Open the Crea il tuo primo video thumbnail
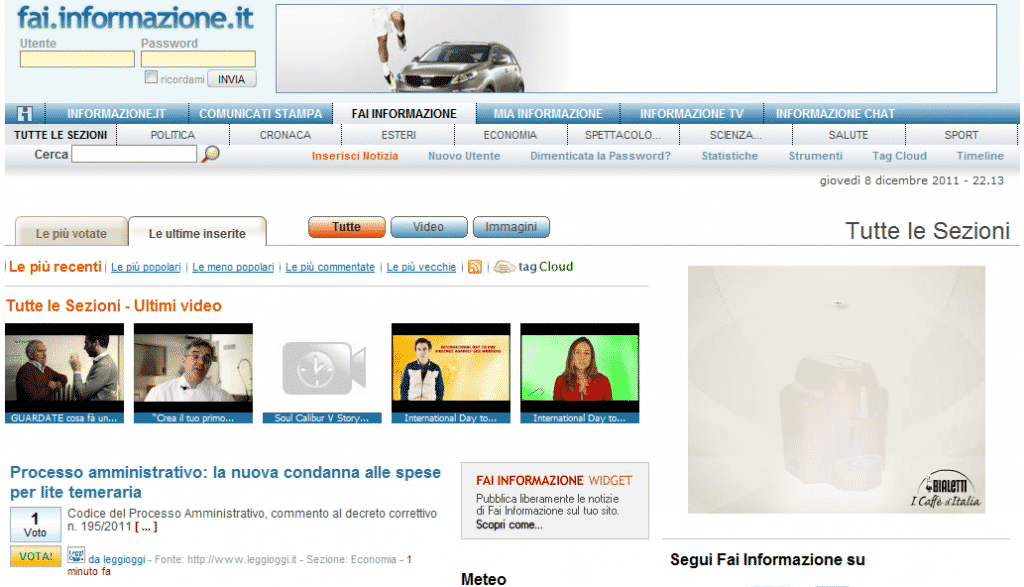1024x587 pixels. click(x=193, y=373)
